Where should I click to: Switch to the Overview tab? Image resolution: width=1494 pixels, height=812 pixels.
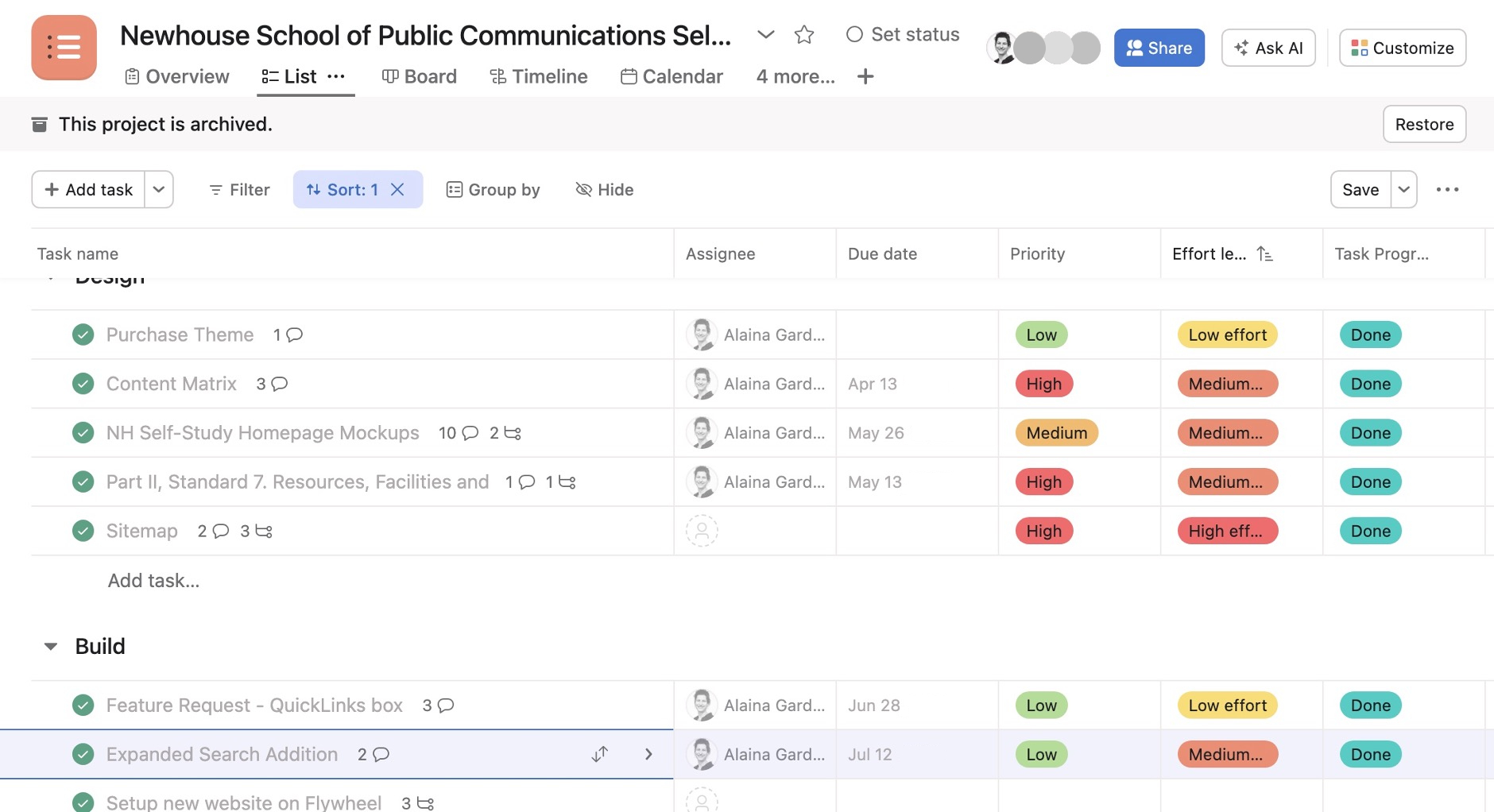pos(177,76)
